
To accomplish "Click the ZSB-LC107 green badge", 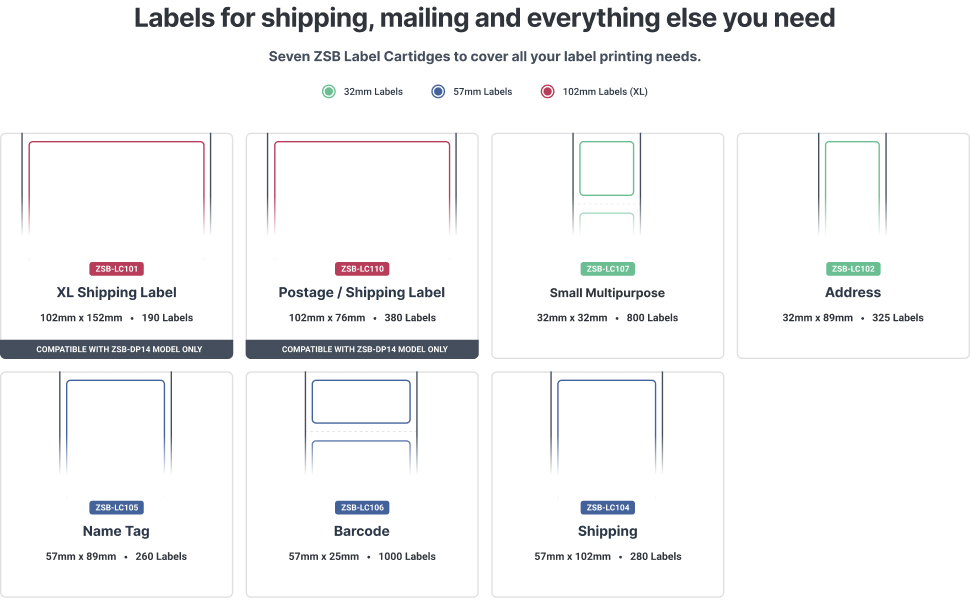I will [607, 269].
